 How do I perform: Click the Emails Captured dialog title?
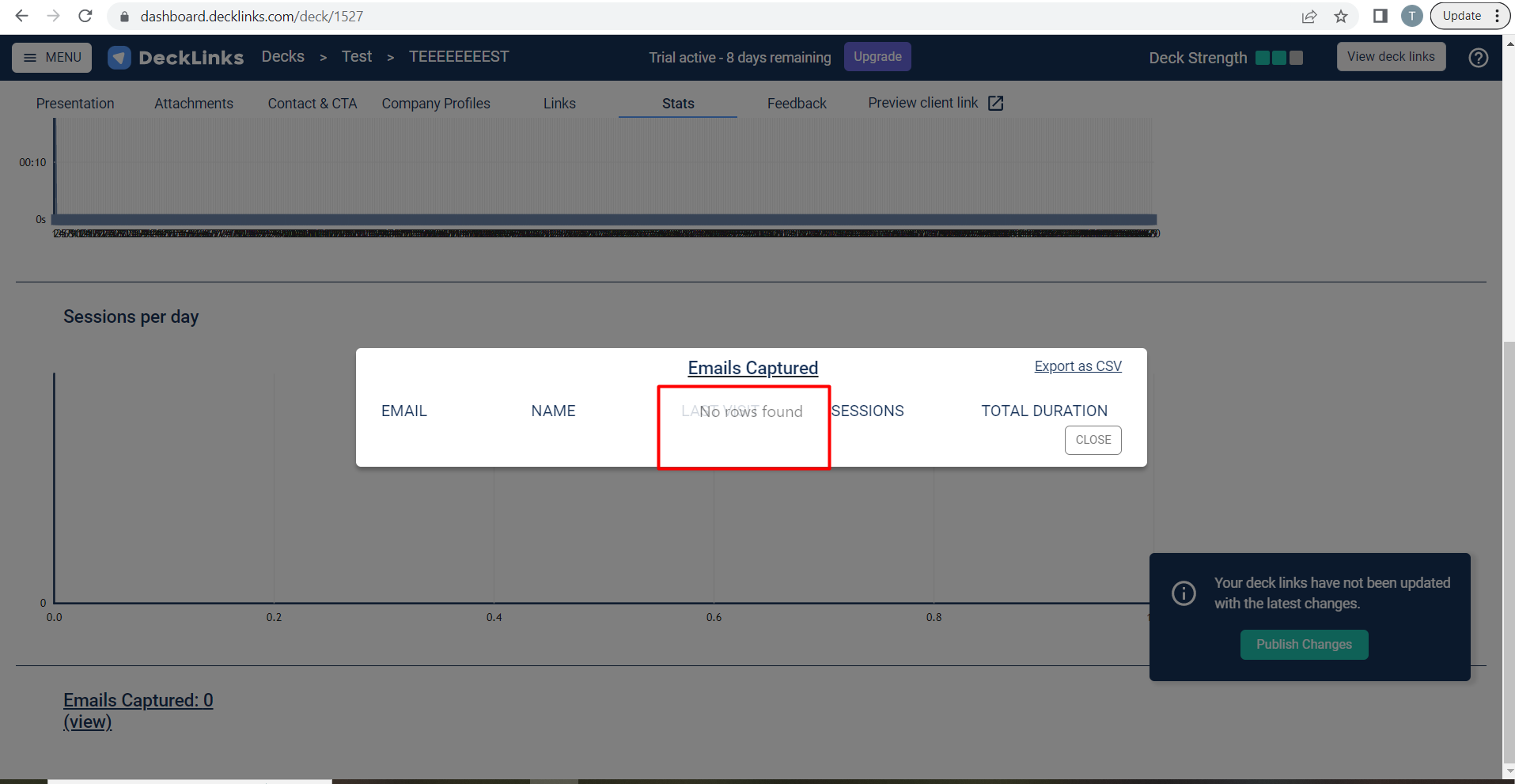tap(752, 368)
